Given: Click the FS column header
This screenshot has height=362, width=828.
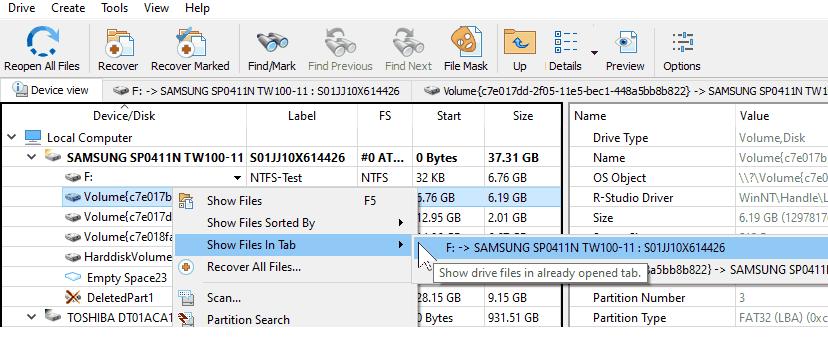Looking at the screenshot, I should point(385,116).
